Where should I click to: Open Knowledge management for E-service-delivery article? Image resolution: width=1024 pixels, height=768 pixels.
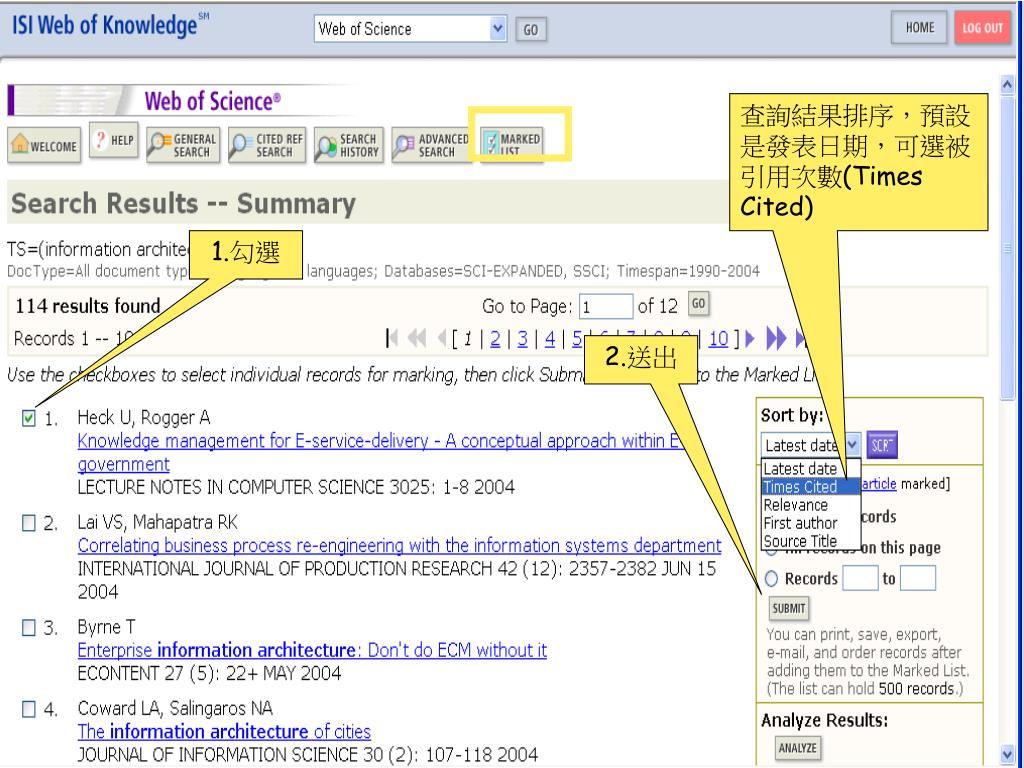click(x=379, y=453)
